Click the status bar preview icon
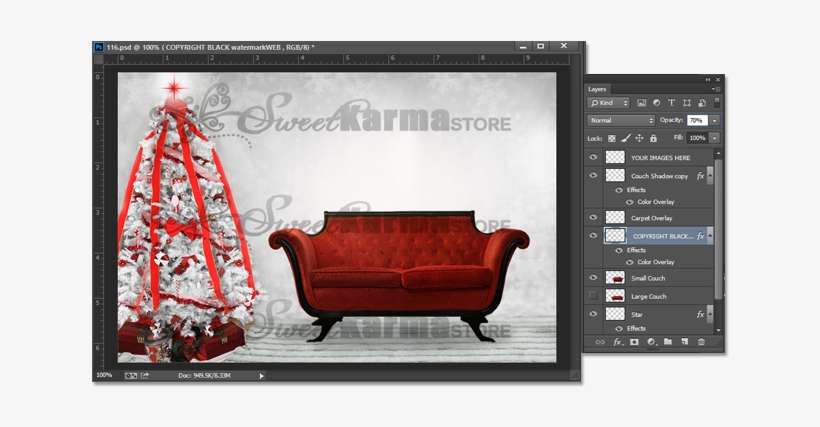820x427 pixels. tap(130, 375)
